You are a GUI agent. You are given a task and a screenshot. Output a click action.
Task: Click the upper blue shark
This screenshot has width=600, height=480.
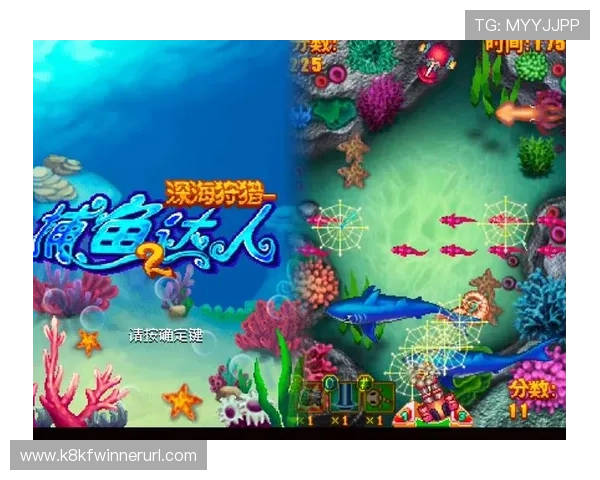tap(380, 308)
